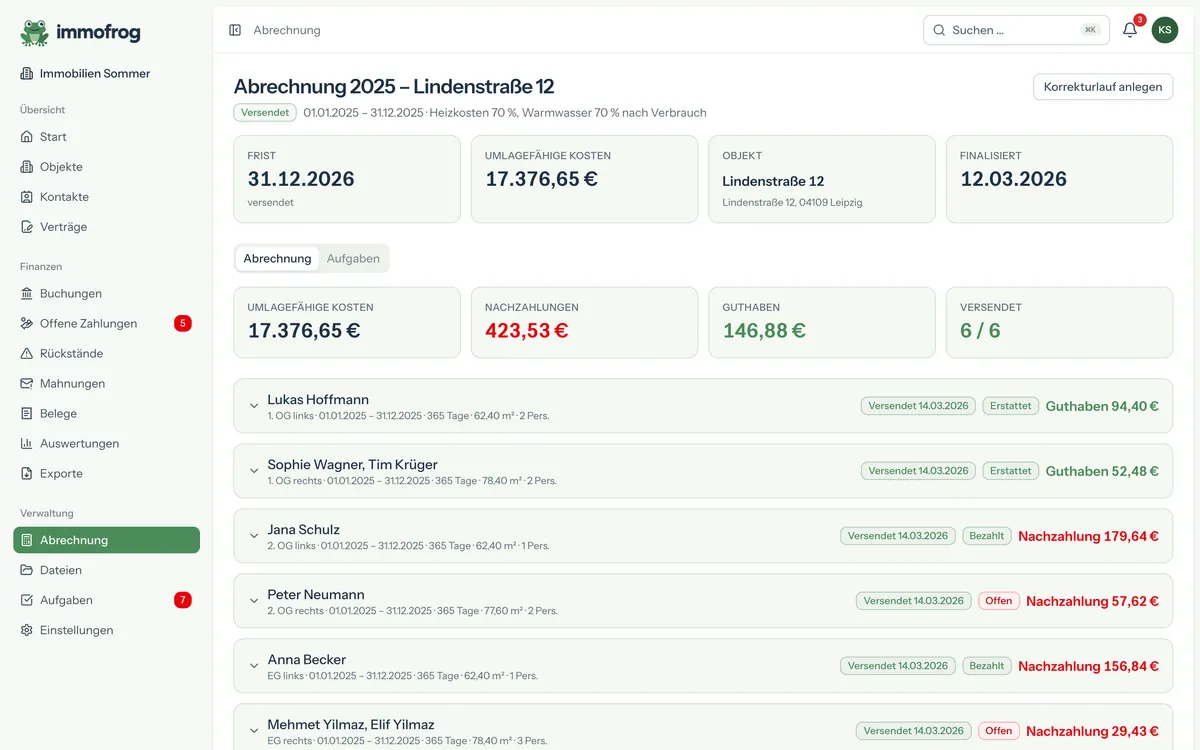Expand the Jana Schulz row
The height and width of the screenshot is (750, 1200).
(x=703, y=536)
